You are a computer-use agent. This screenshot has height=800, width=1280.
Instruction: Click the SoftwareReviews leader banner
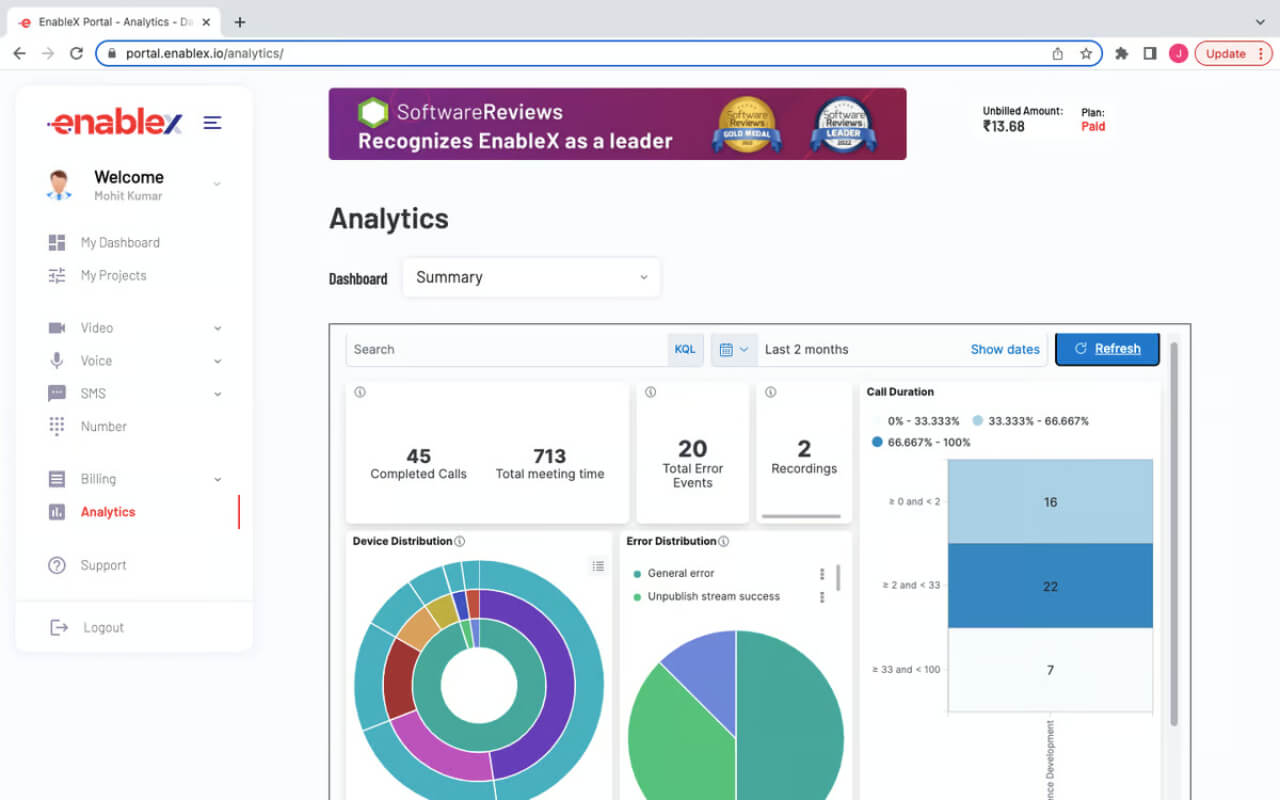(617, 124)
